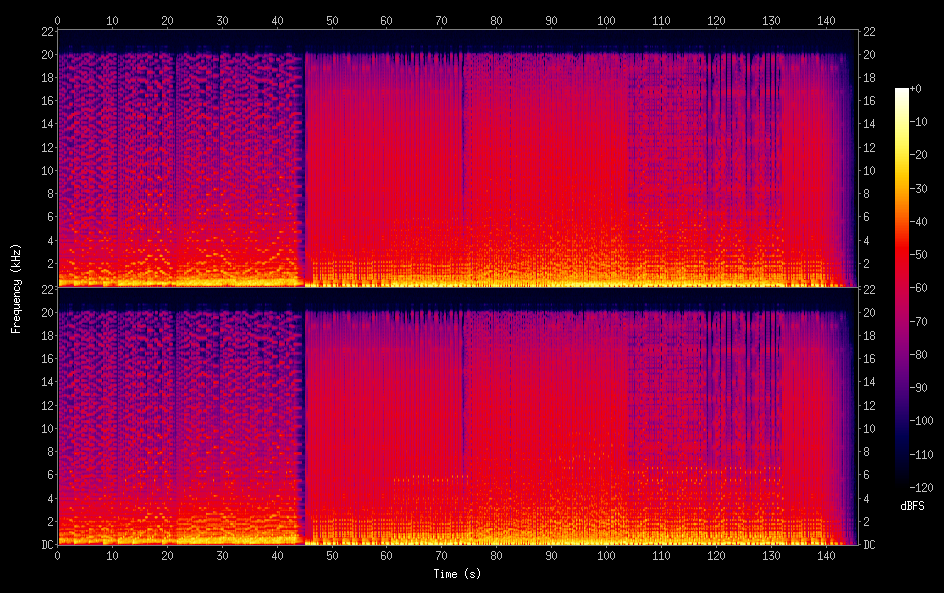Click the "Time (s)" axis label

pos(456,574)
